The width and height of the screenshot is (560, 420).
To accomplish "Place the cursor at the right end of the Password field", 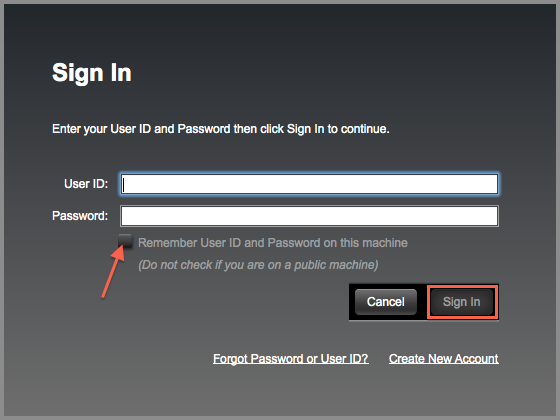I will [494, 216].
